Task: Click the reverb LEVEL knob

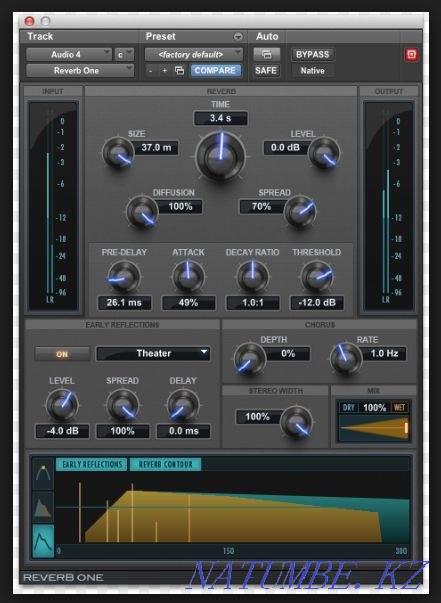Action: point(324,153)
